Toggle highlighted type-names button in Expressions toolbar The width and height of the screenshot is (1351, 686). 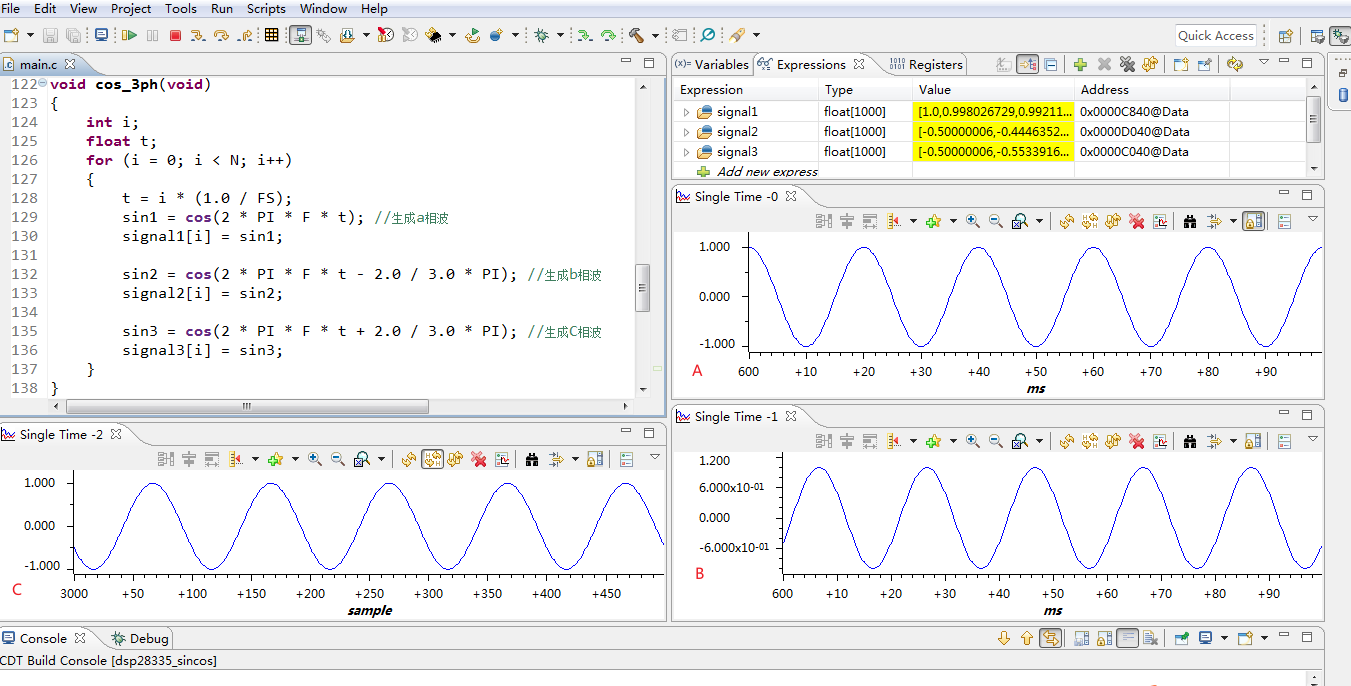(x=1027, y=64)
